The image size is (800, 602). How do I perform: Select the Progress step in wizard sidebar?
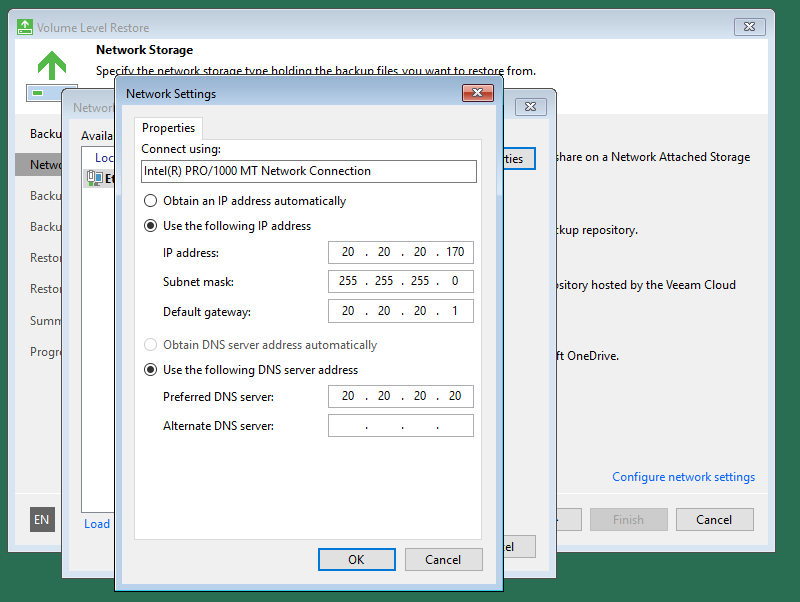45,352
